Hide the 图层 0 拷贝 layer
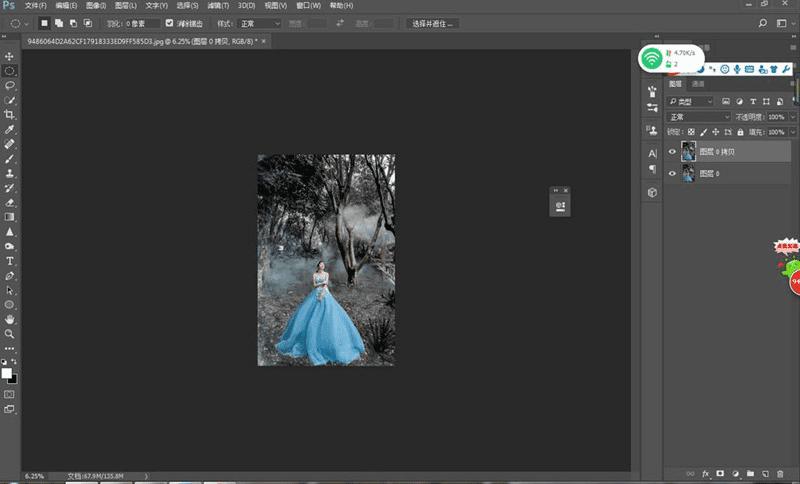Screen dimensions: 800x484 (672, 152)
